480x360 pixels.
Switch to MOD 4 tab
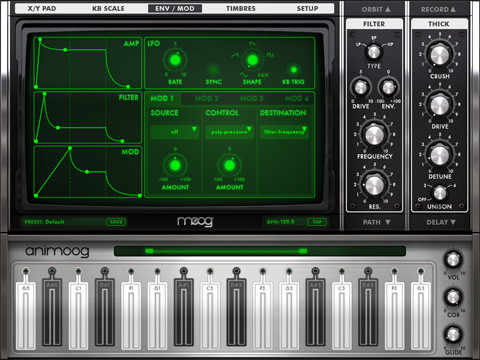(297, 98)
